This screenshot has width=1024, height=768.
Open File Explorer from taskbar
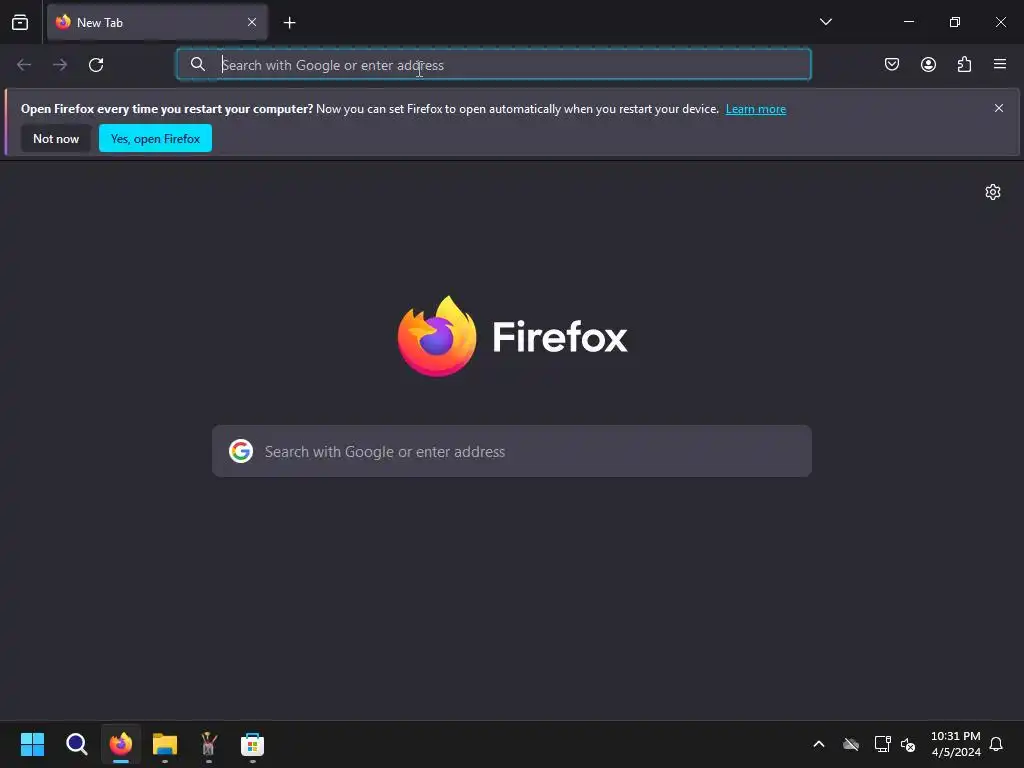pos(165,744)
